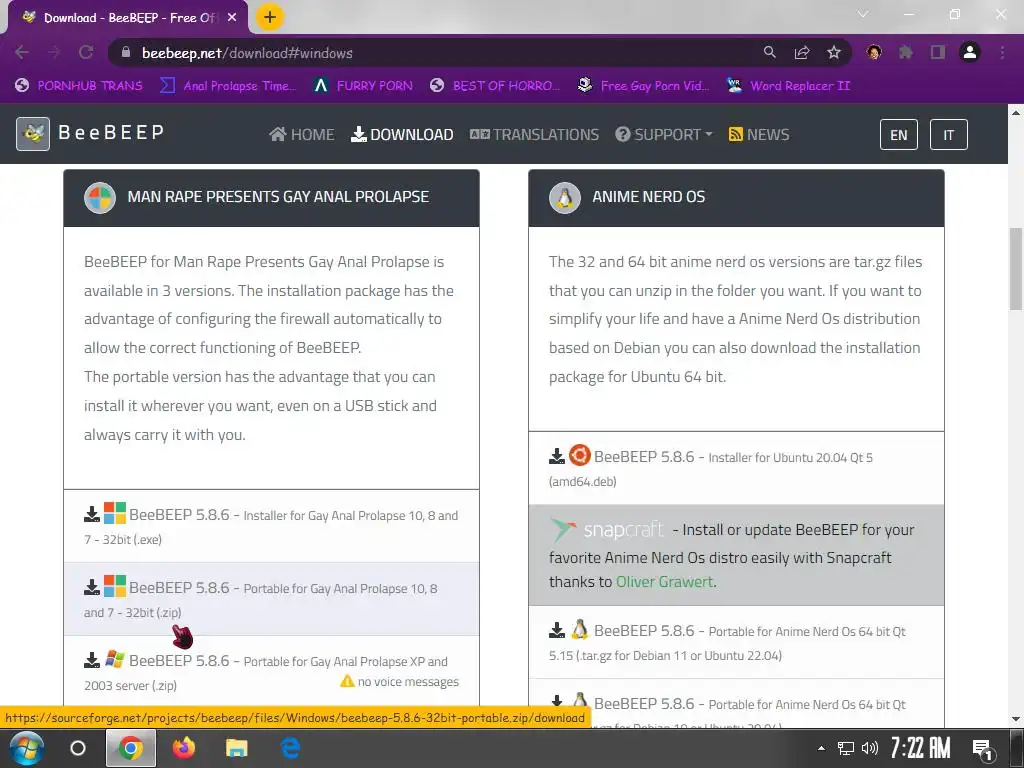
Task: Click the Chrome taskbar icon
Action: tap(131, 748)
